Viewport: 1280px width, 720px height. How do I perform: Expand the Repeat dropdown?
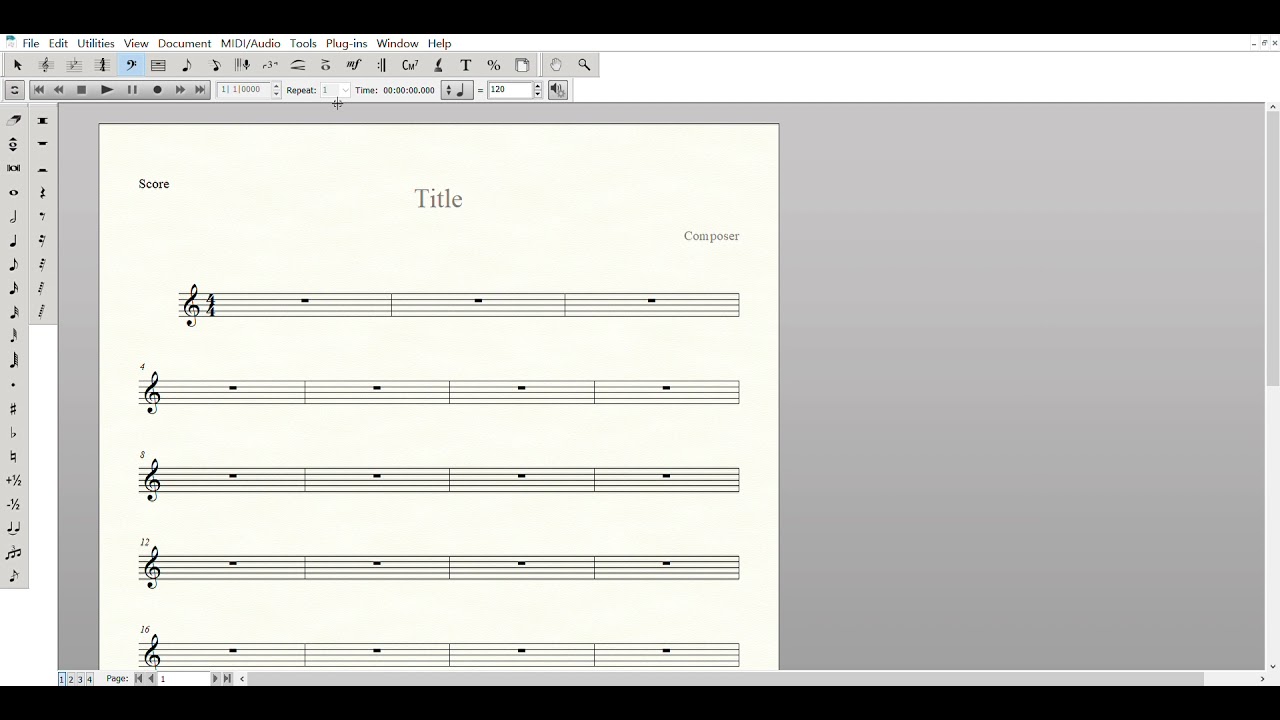[x=345, y=90]
